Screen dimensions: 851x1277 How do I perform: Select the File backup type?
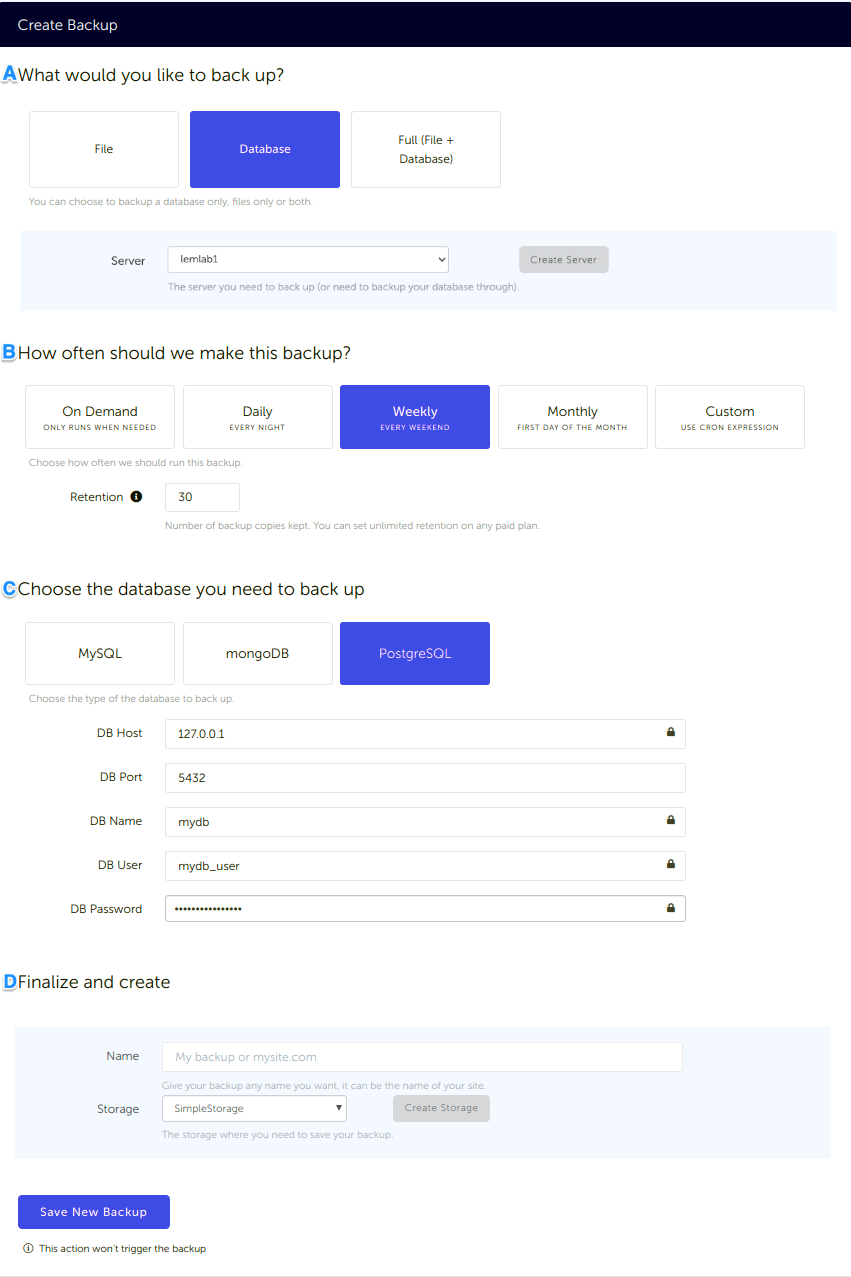point(103,148)
